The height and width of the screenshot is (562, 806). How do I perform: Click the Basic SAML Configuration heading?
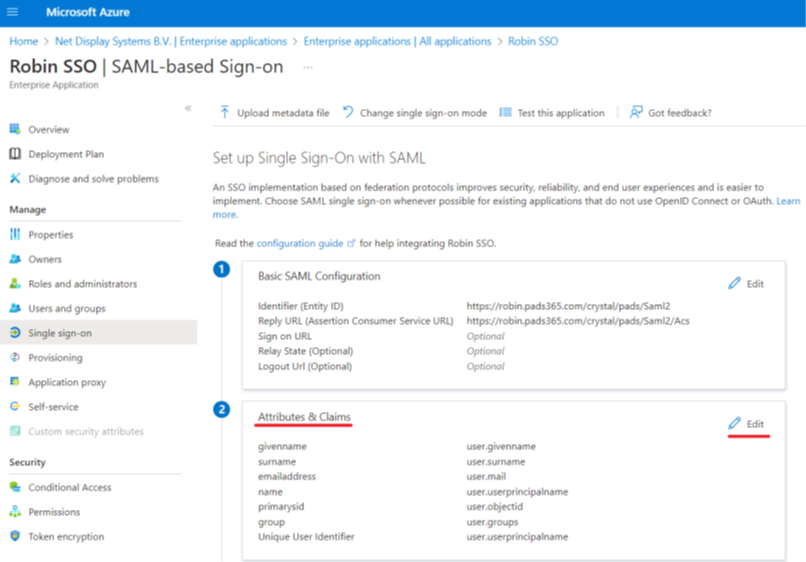tap(319, 277)
